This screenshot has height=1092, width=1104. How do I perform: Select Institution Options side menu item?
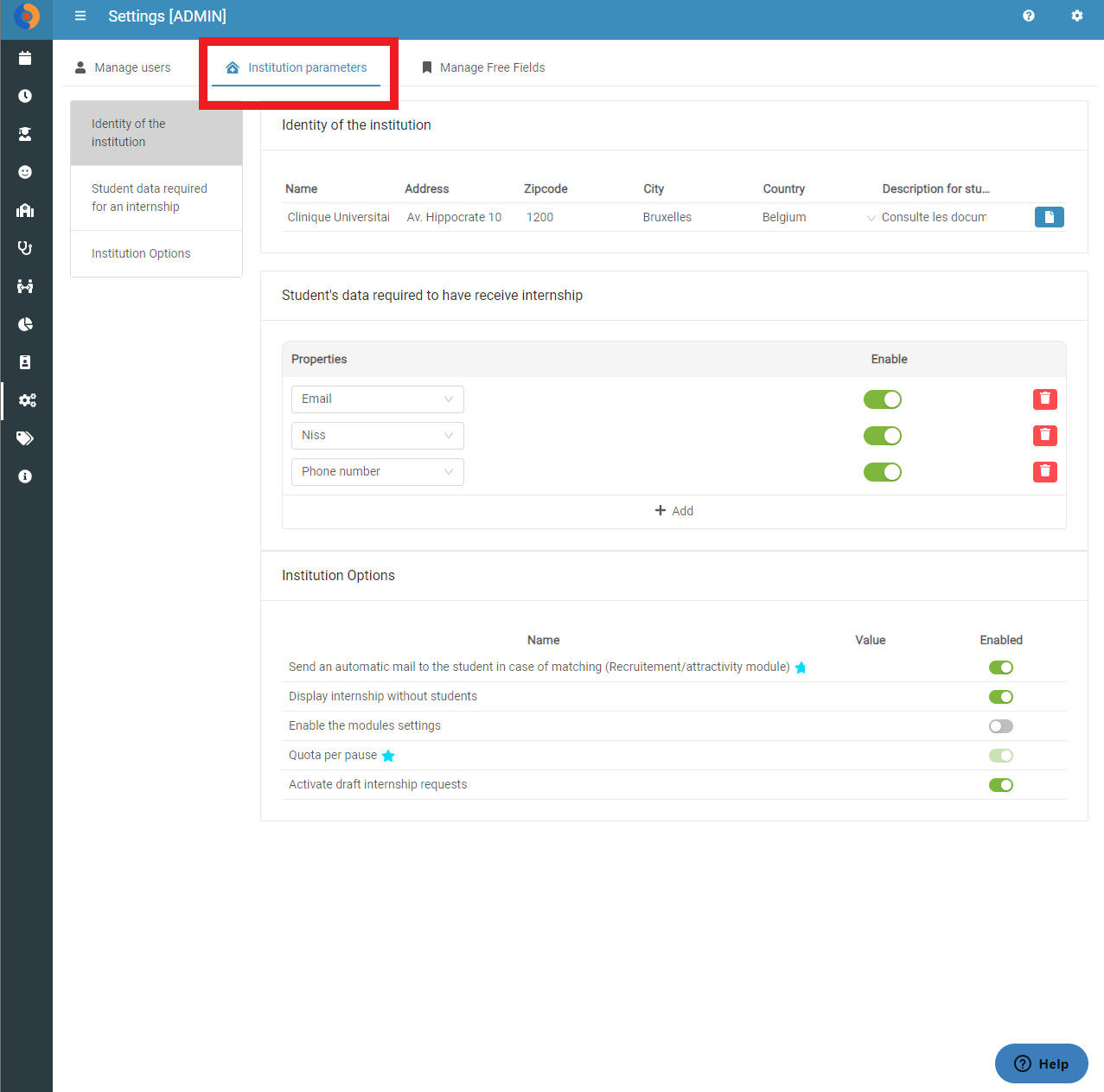[x=156, y=253]
